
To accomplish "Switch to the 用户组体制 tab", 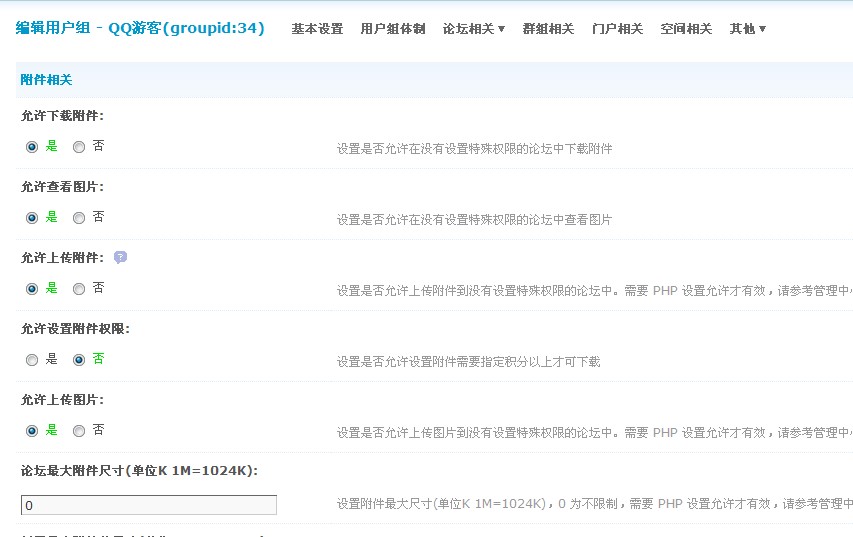I will tap(393, 29).
